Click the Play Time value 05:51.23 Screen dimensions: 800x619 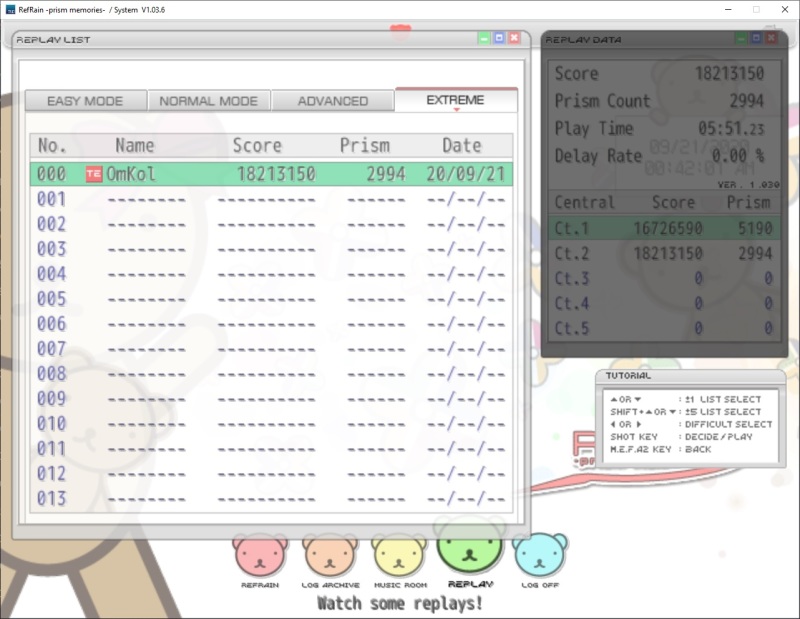[x=731, y=129]
